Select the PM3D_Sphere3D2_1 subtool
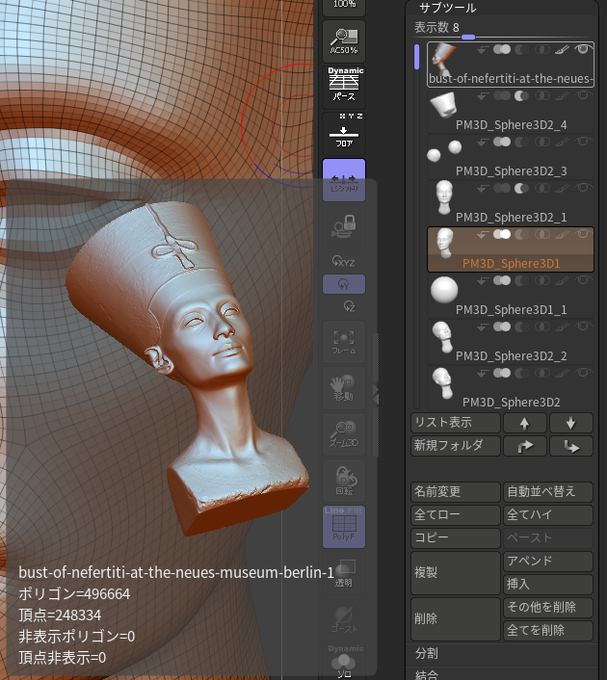Screen dimensions: 607x680 510,204
